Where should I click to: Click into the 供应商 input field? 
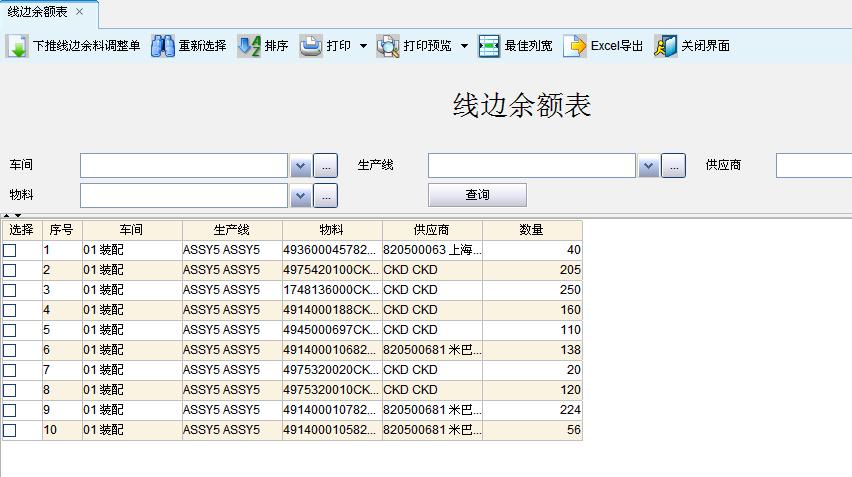click(814, 166)
